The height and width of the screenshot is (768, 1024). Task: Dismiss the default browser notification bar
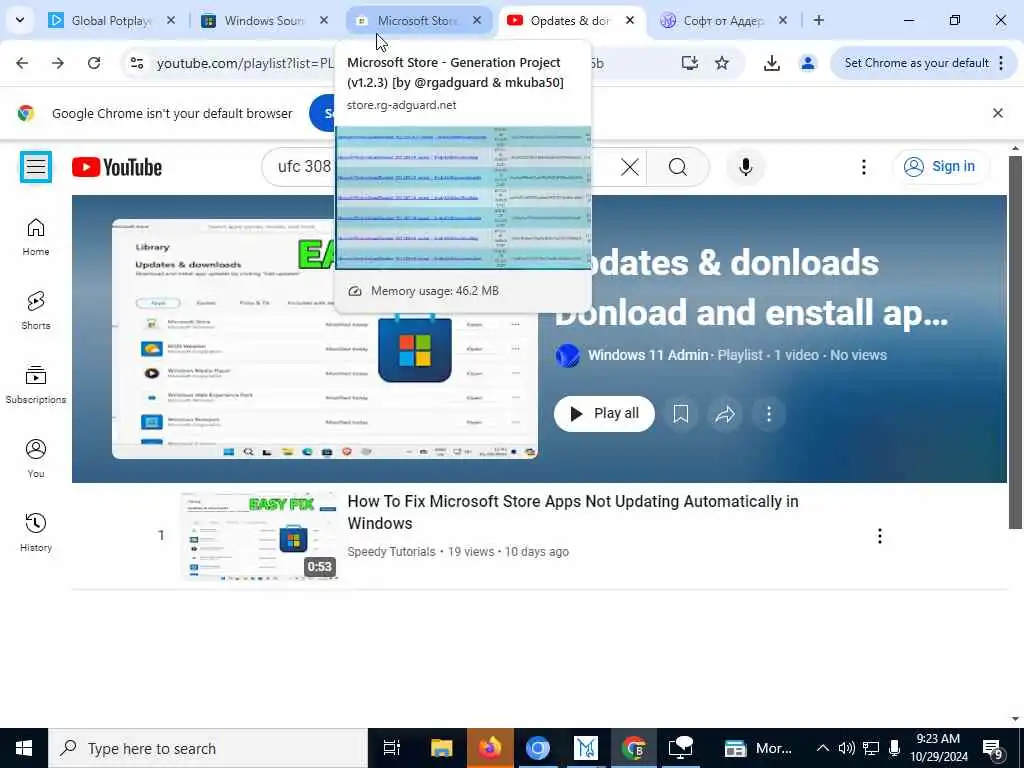(998, 113)
